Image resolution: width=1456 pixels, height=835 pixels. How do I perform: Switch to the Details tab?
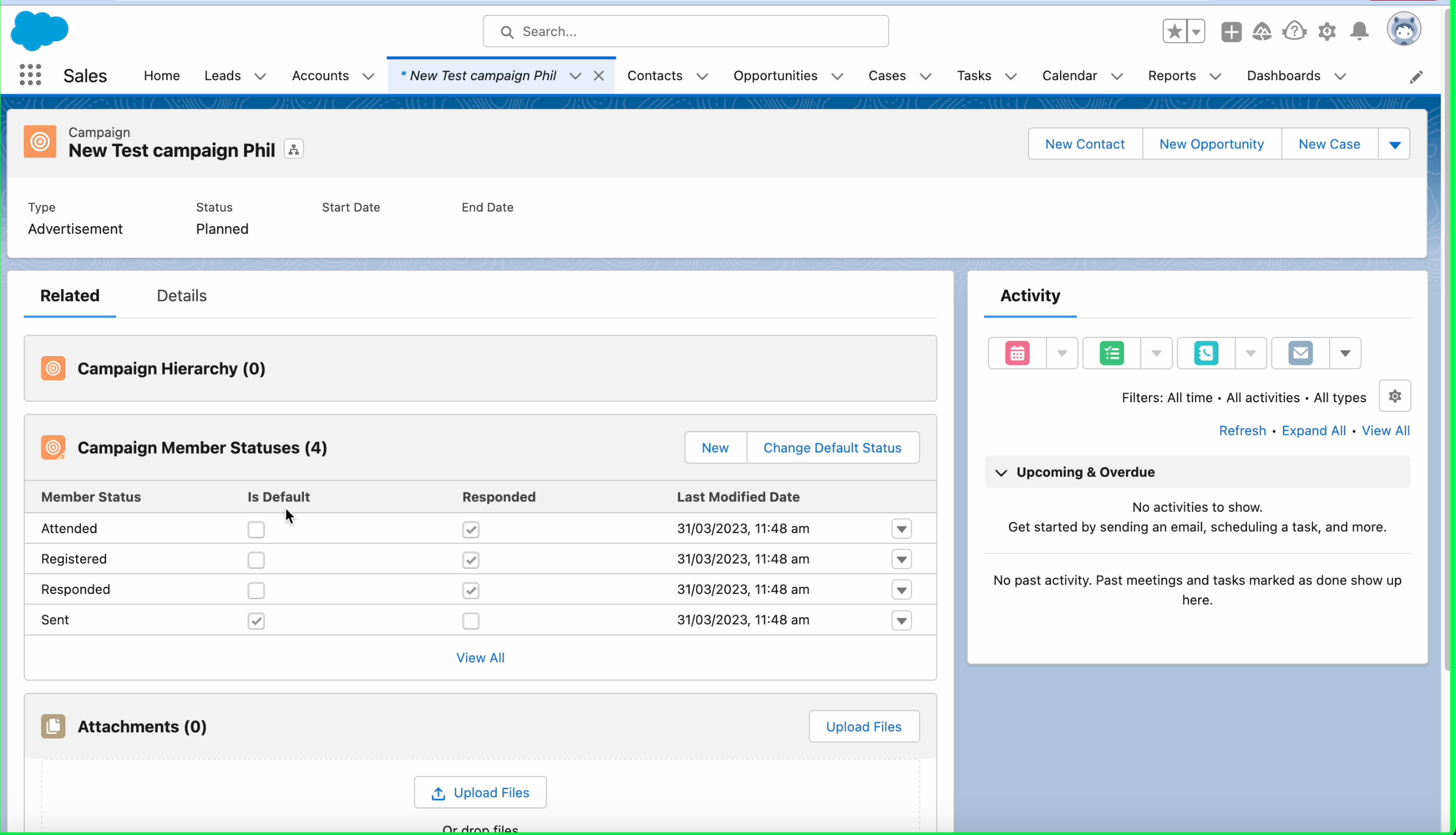(182, 296)
